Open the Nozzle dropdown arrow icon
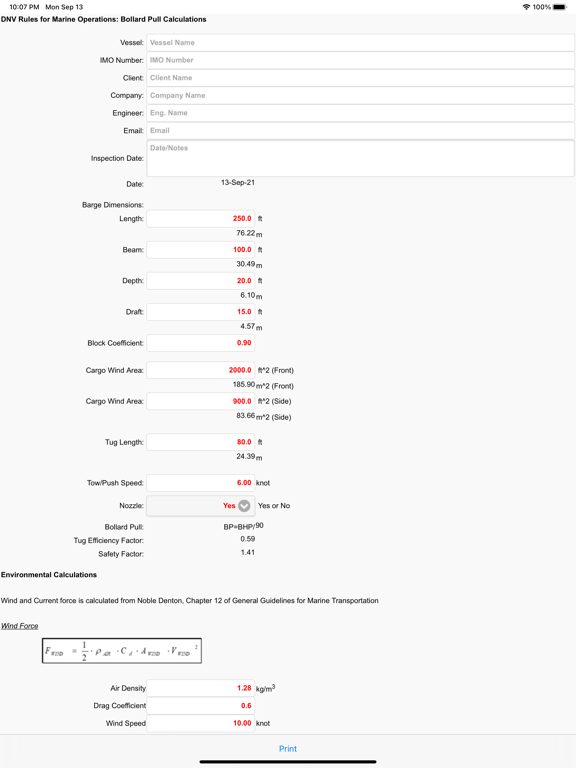This screenshot has width=576, height=768. tap(244, 505)
